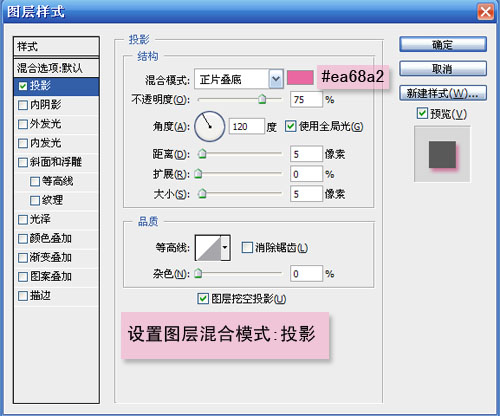Click the angle dial control

click(x=210, y=126)
